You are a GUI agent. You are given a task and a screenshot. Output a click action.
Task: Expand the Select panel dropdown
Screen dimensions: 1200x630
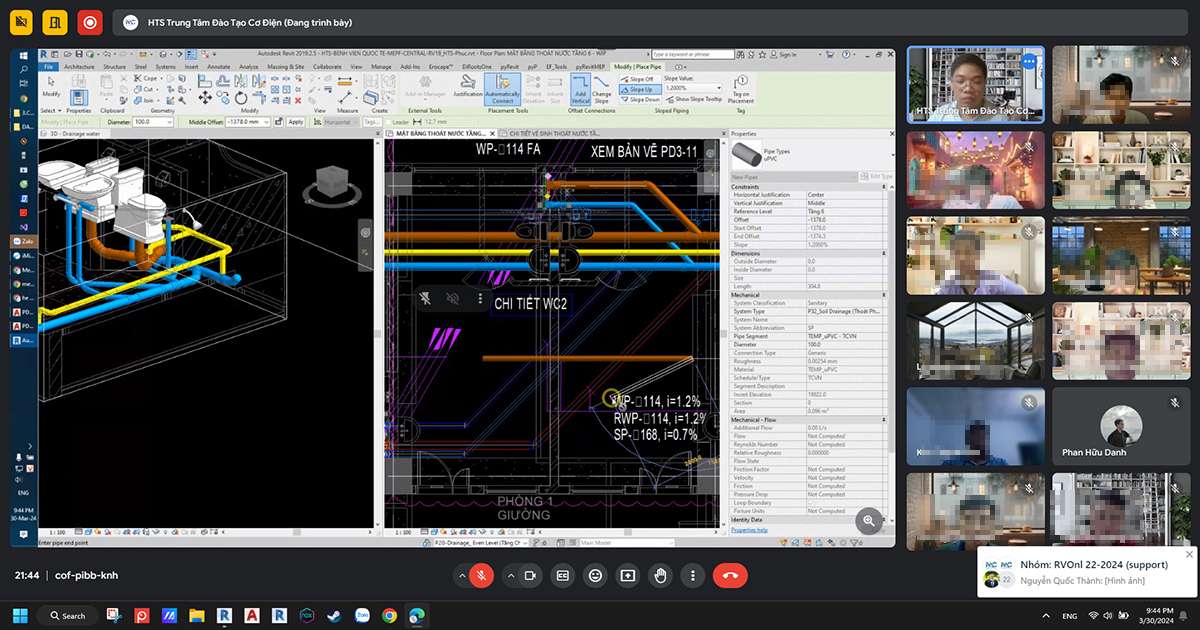click(x=52, y=111)
